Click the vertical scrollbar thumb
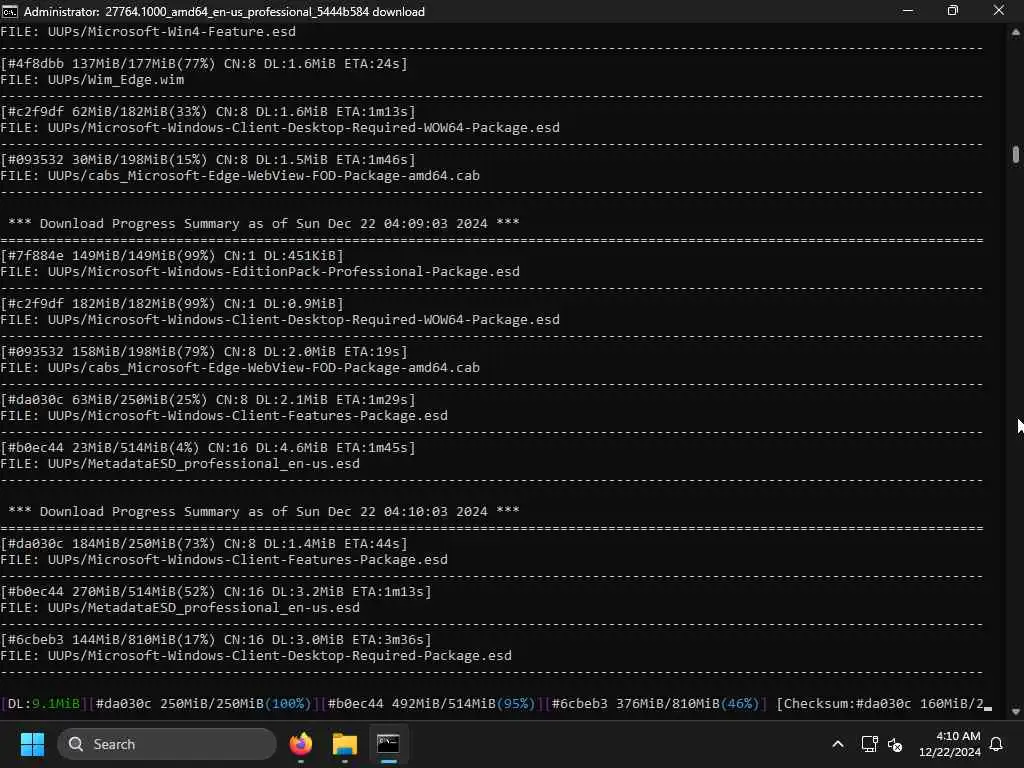The height and width of the screenshot is (768, 1024). point(1016,155)
